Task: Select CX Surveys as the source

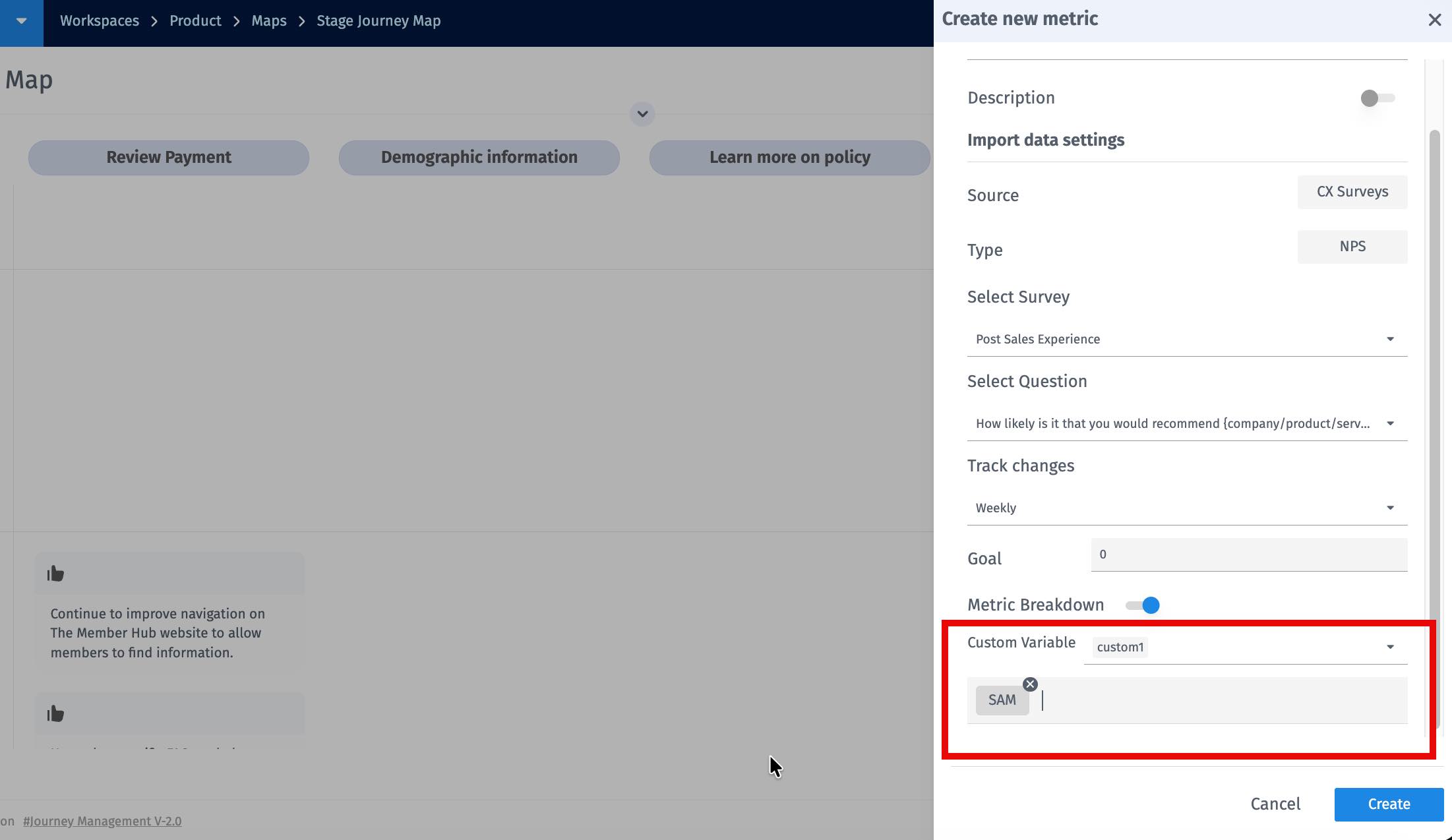Action: click(1352, 192)
